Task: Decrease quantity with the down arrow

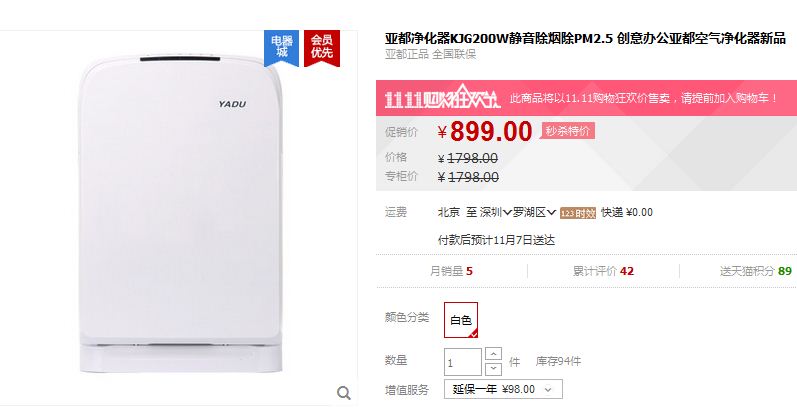Action: pyautogui.click(x=494, y=369)
